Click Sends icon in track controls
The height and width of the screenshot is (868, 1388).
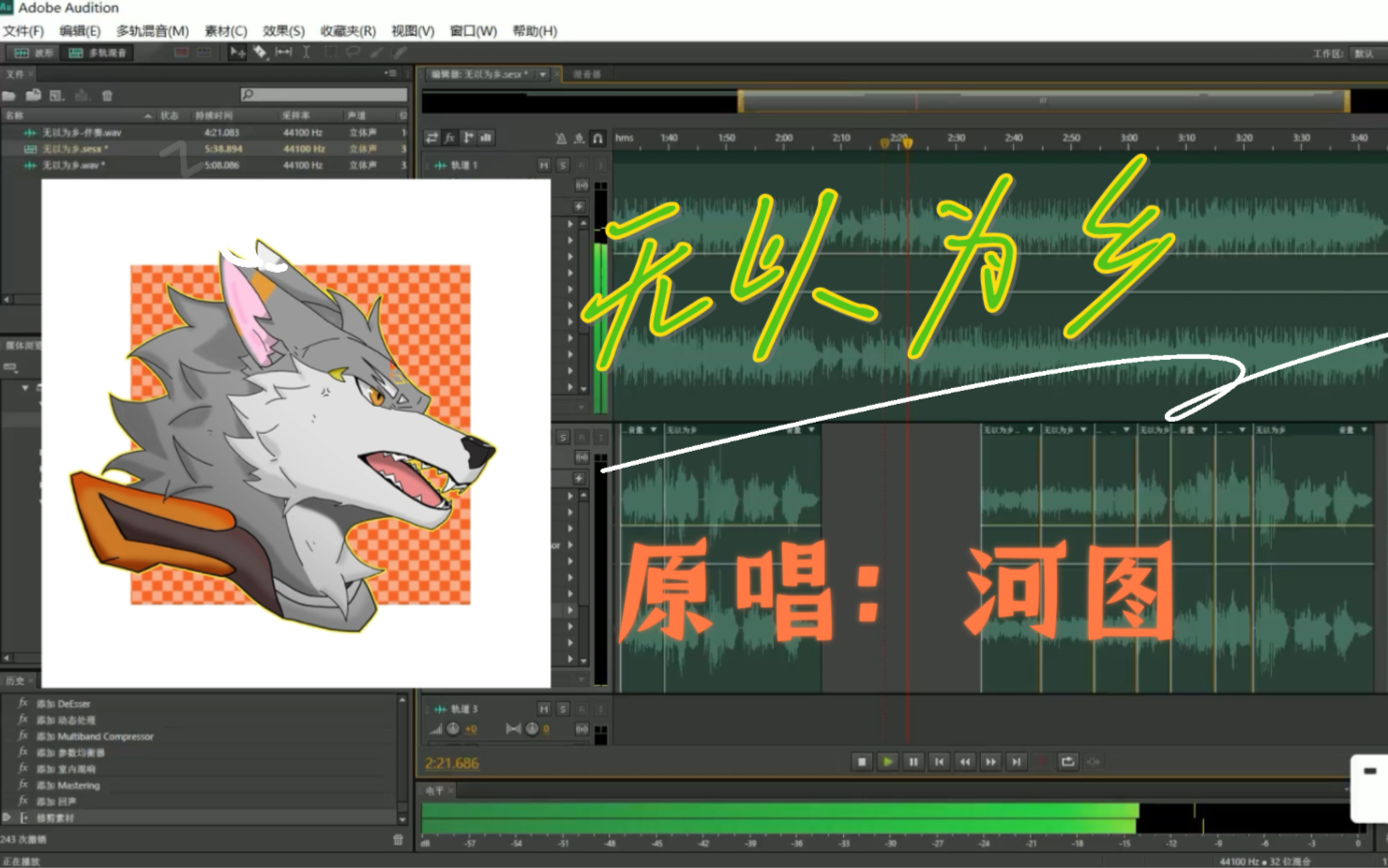[468, 138]
